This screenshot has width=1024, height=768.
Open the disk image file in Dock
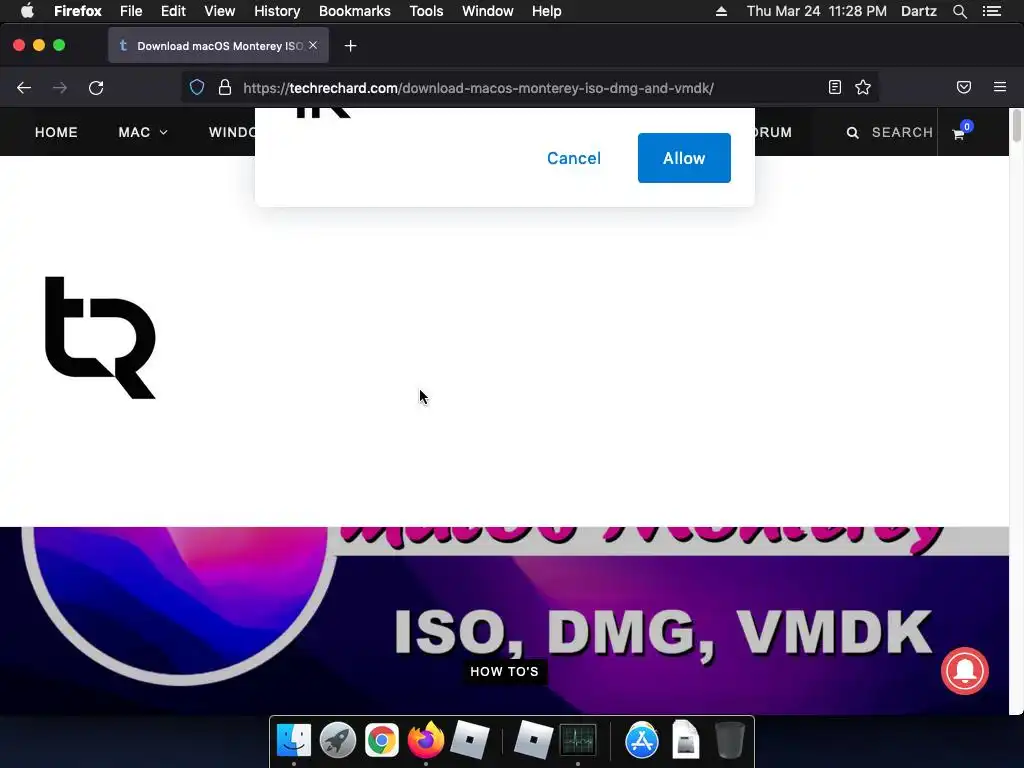click(686, 740)
